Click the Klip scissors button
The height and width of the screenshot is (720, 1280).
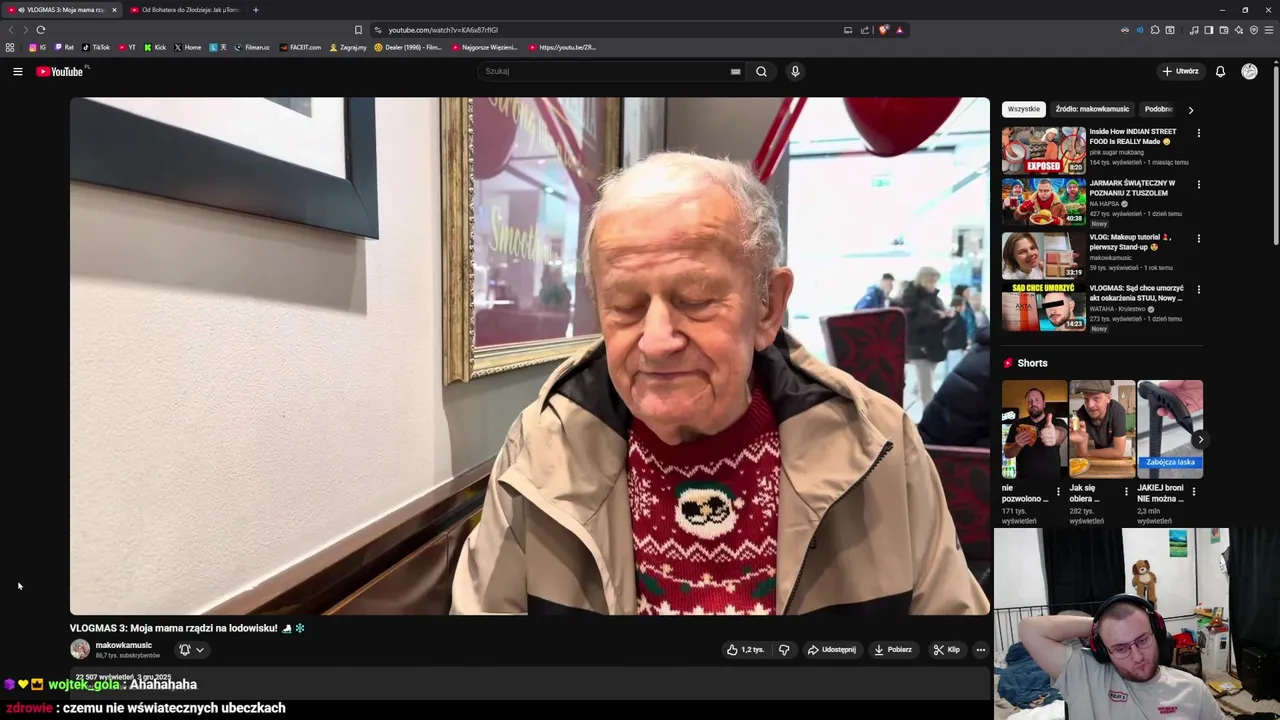pyautogui.click(x=946, y=650)
